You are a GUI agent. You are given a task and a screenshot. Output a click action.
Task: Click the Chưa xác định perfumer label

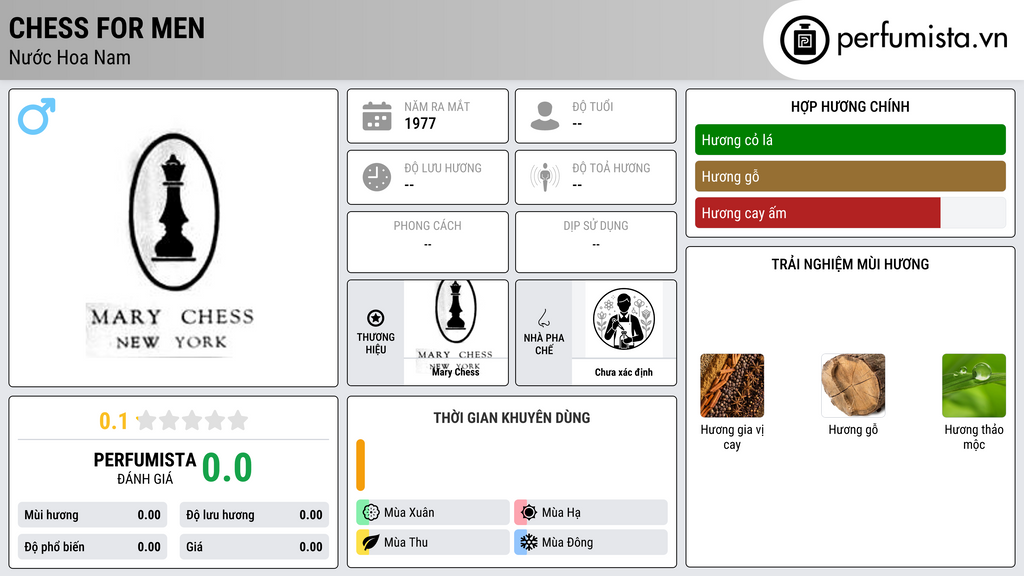coord(624,372)
